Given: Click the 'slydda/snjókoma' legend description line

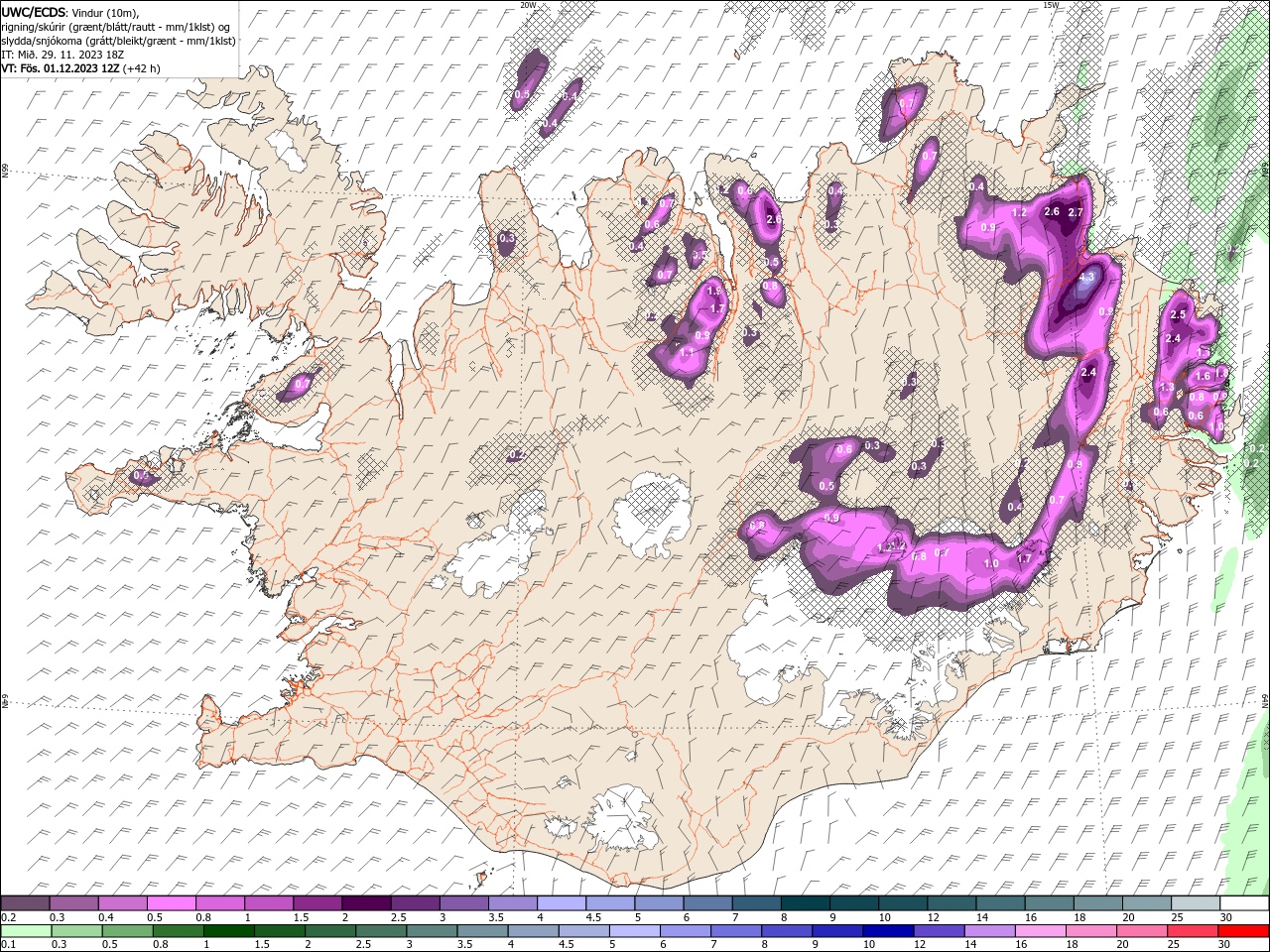Looking at the screenshot, I should point(119,41).
